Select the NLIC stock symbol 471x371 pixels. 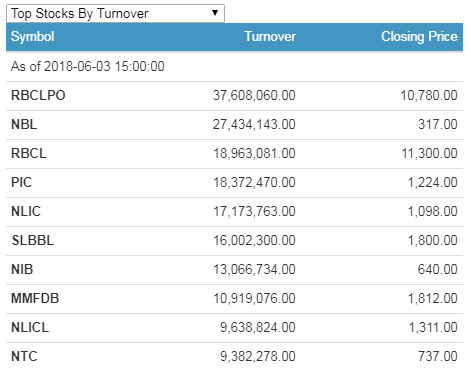tap(26, 212)
